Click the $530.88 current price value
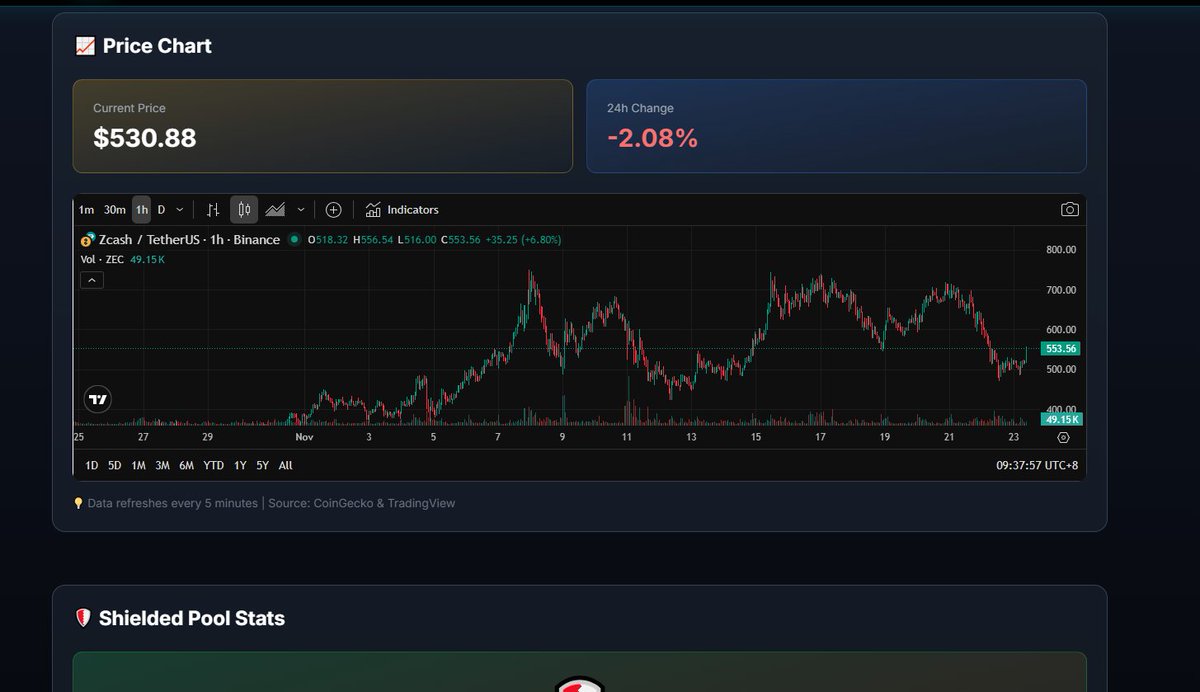This screenshot has height=692, width=1200. point(145,138)
